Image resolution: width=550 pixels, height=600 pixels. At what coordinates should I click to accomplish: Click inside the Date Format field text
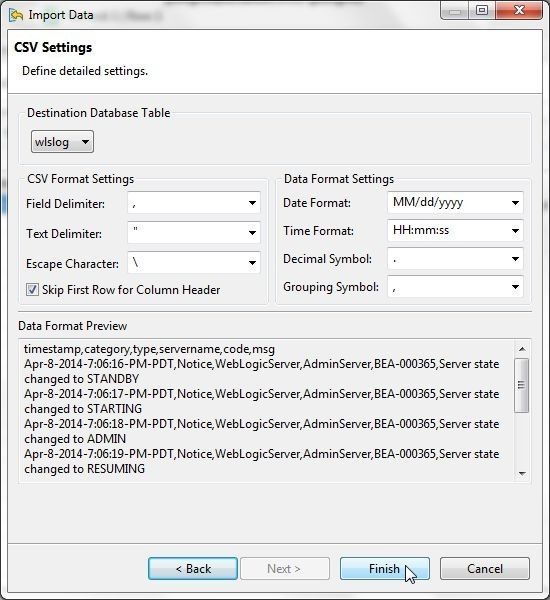[428, 202]
